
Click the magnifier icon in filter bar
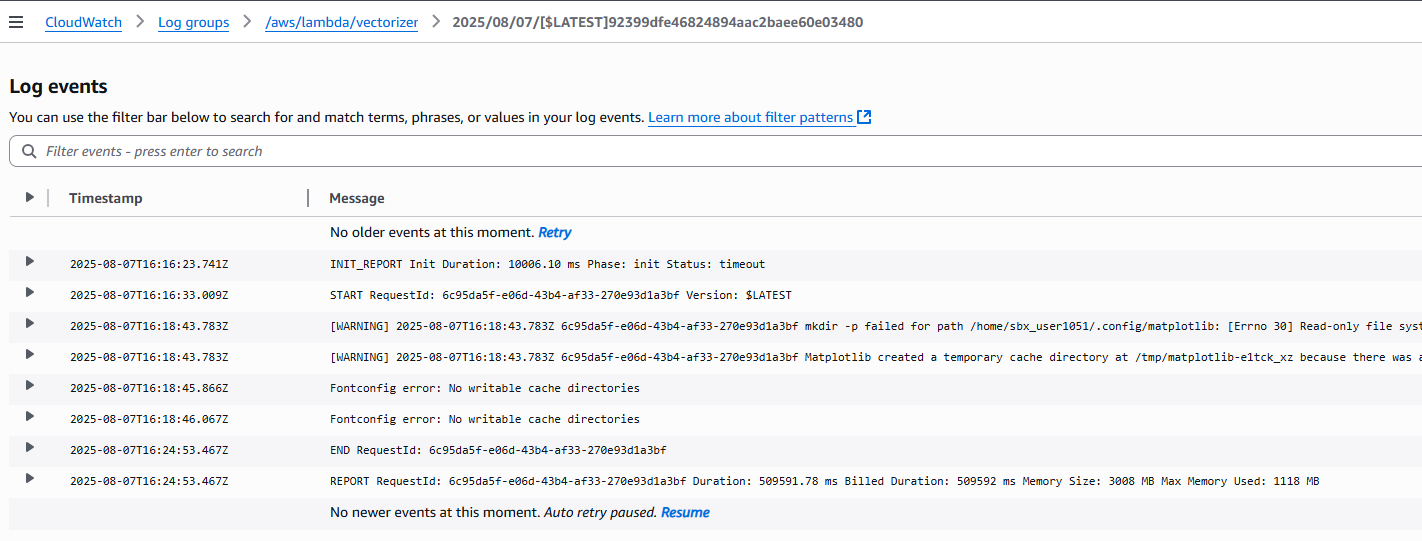pos(29,151)
